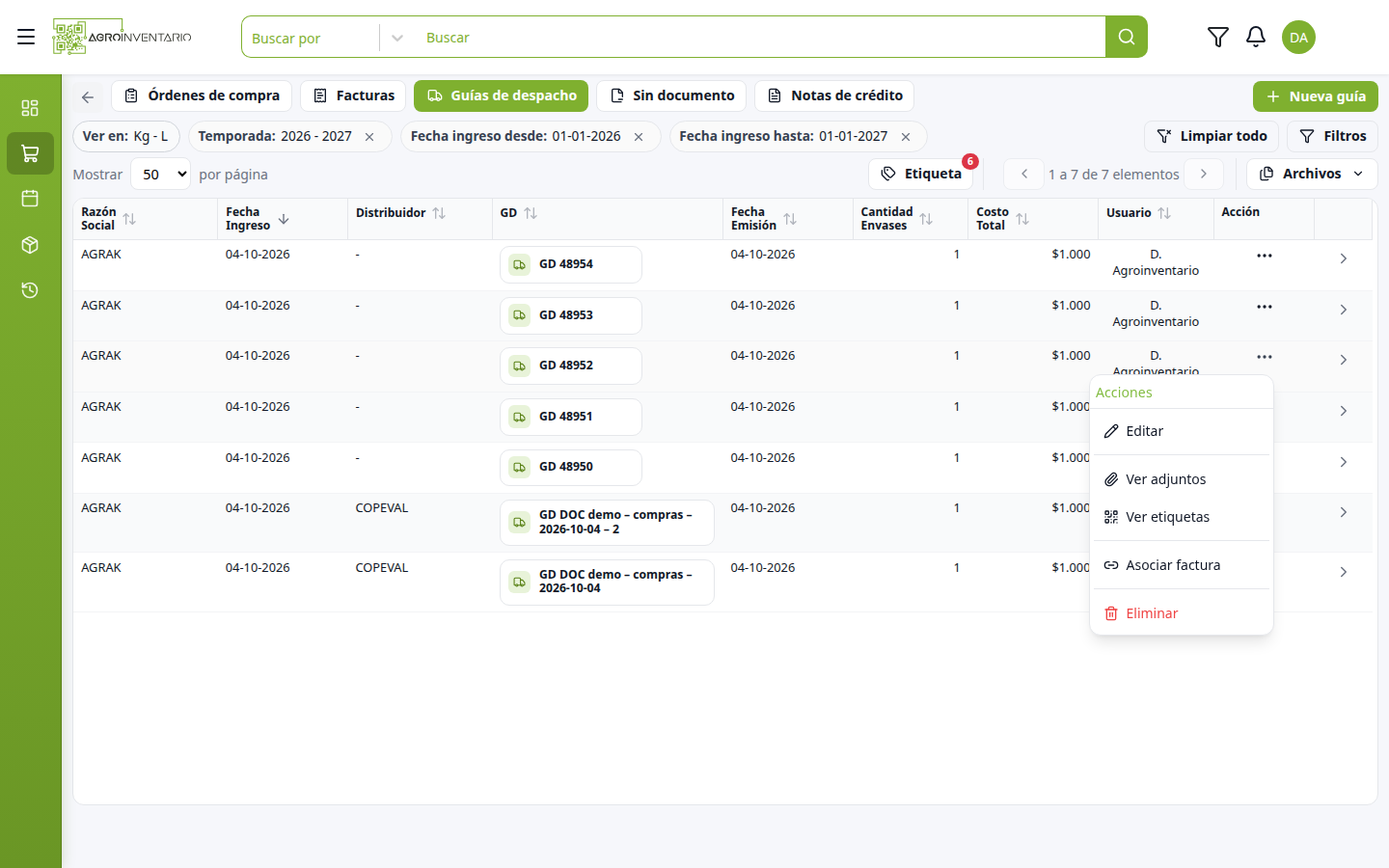Open notifications bell
This screenshot has height=868, width=1389.
coord(1256,37)
